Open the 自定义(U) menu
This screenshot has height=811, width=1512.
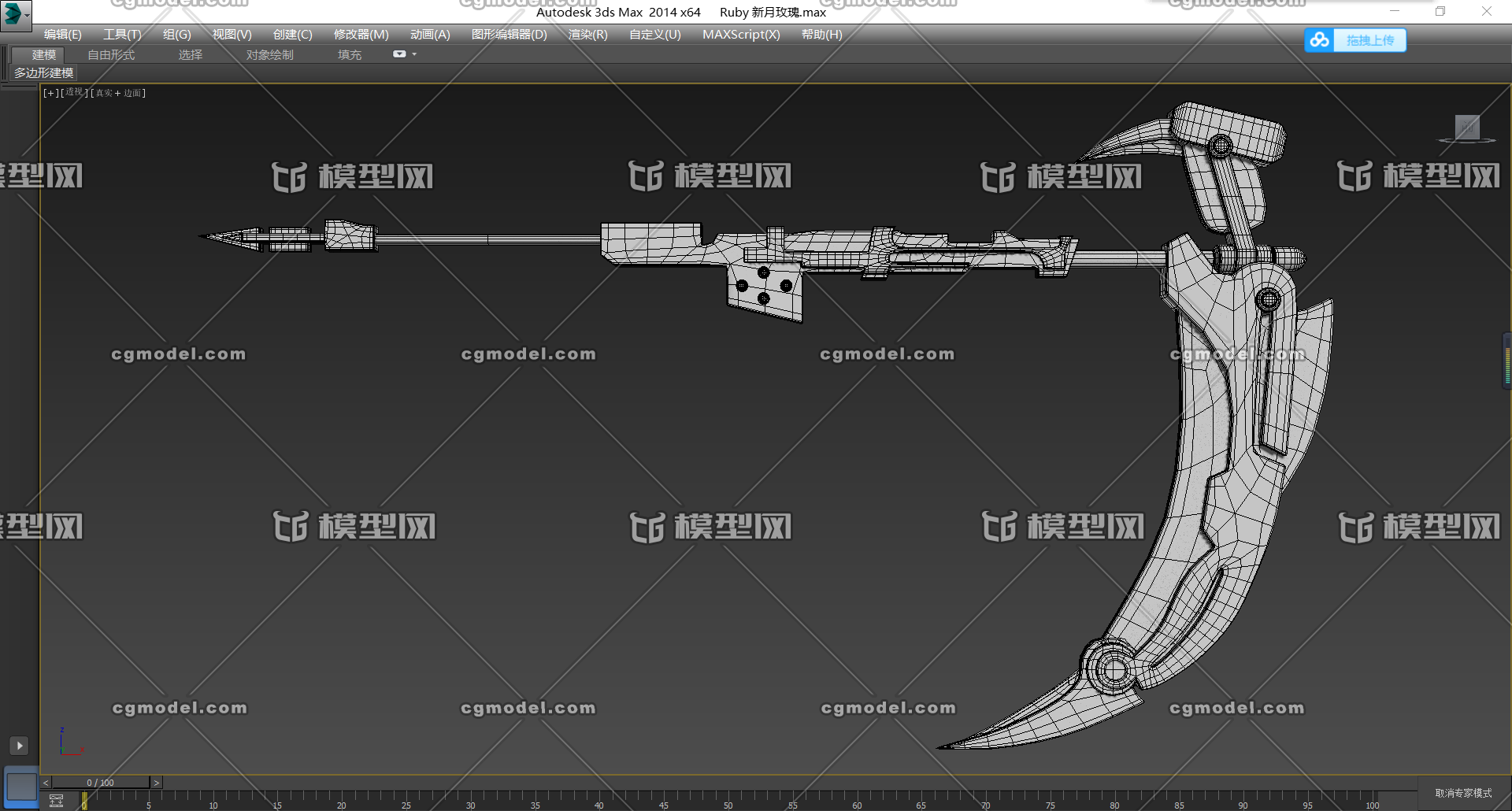pyautogui.click(x=655, y=35)
